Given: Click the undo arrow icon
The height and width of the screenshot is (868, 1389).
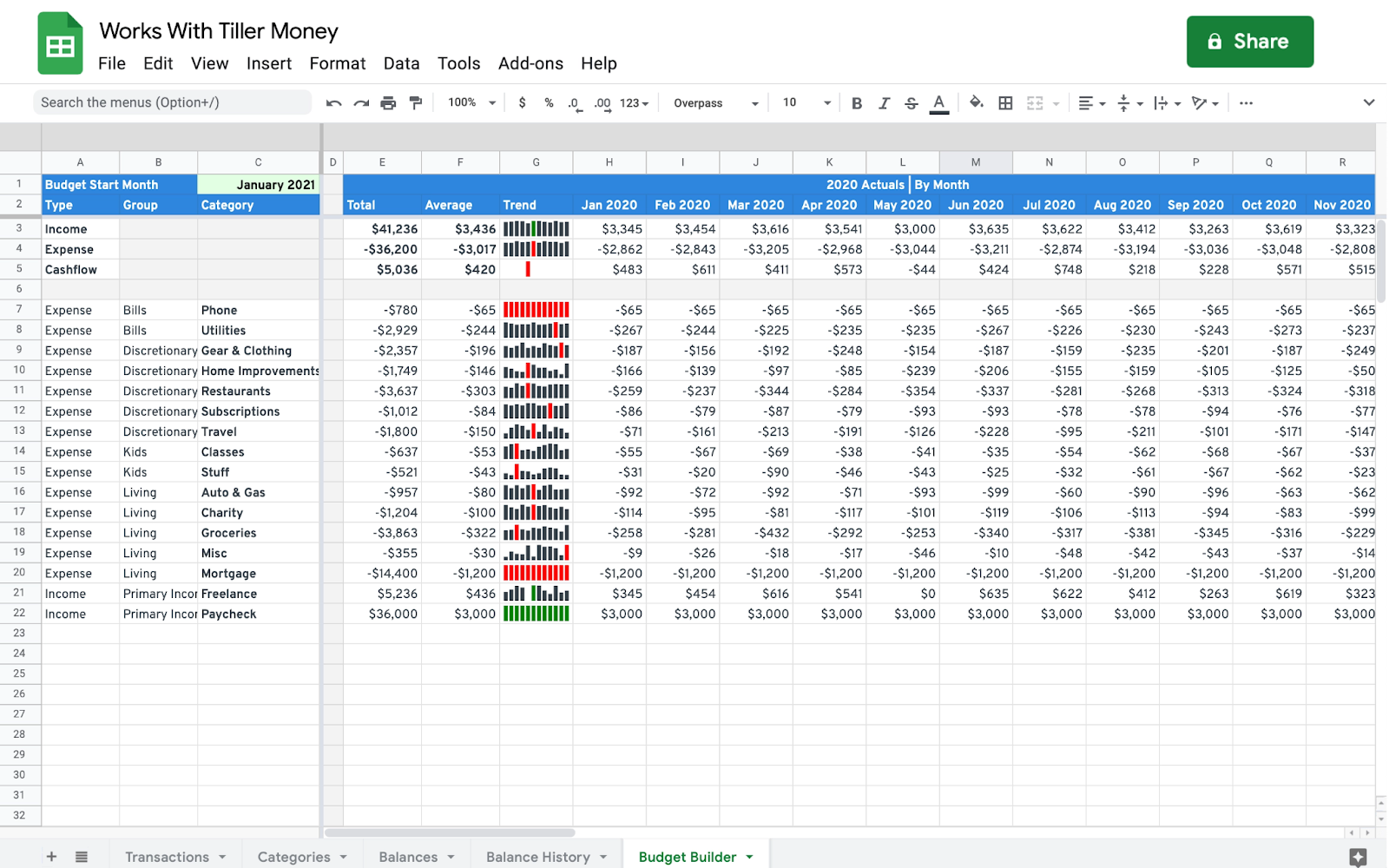Looking at the screenshot, I should point(333,103).
